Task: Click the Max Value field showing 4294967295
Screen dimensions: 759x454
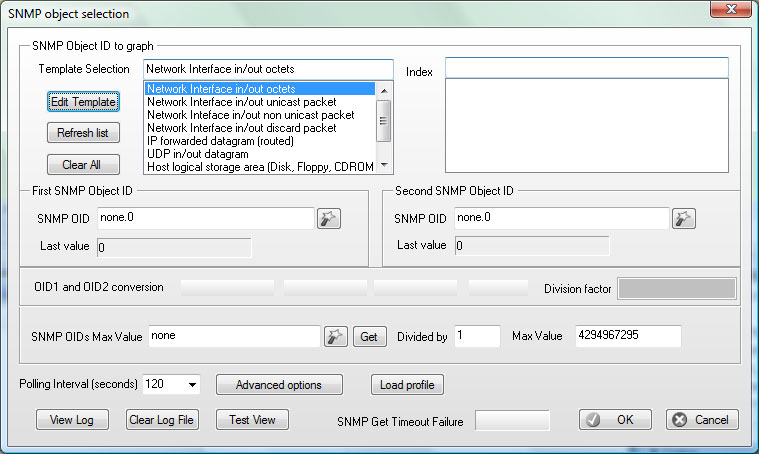Action: 628,336
